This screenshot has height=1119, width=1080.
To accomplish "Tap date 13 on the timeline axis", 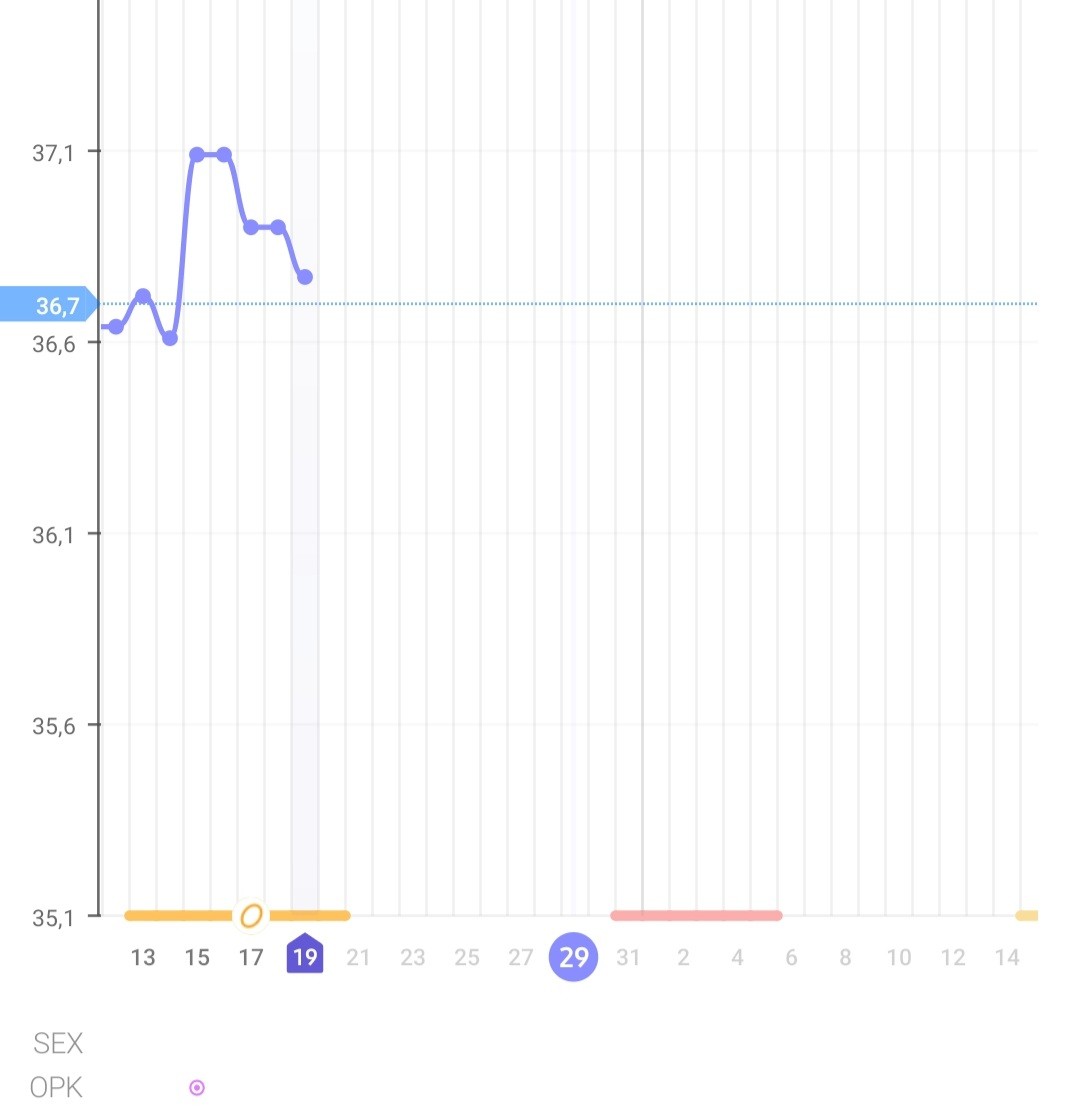I will coord(143,957).
